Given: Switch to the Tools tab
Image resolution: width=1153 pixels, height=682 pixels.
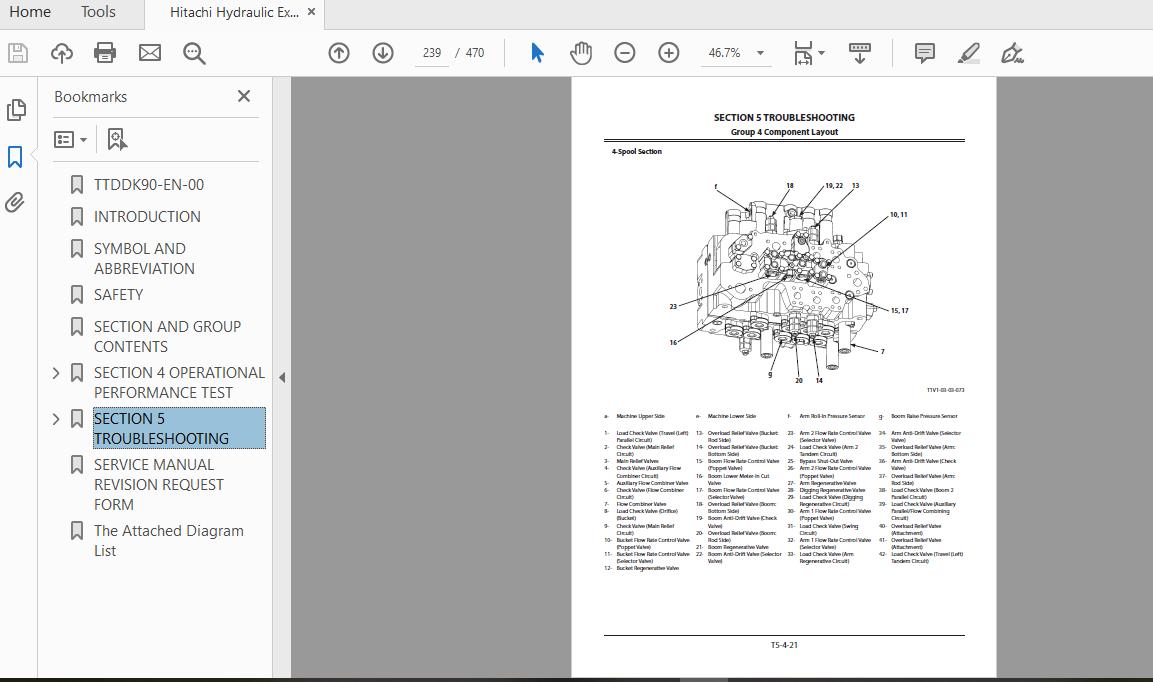Looking at the screenshot, I should coord(99,12).
